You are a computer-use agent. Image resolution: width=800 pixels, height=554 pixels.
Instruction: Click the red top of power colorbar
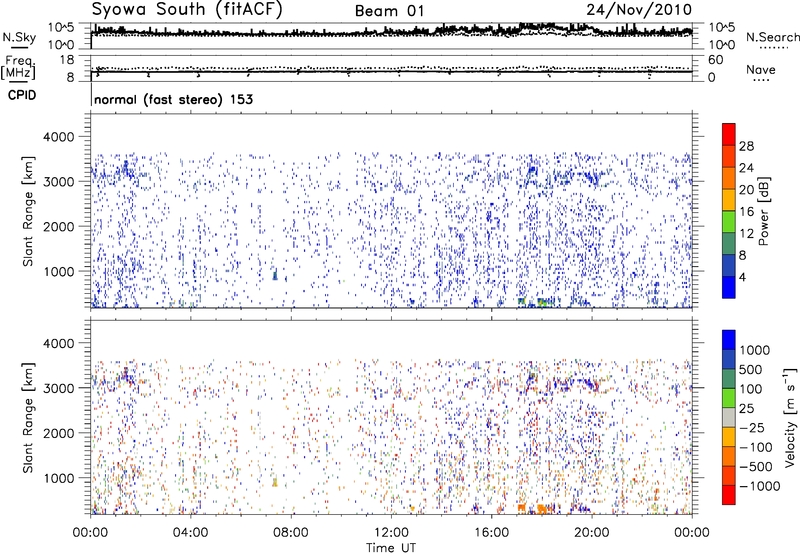pyautogui.click(x=729, y=134)
